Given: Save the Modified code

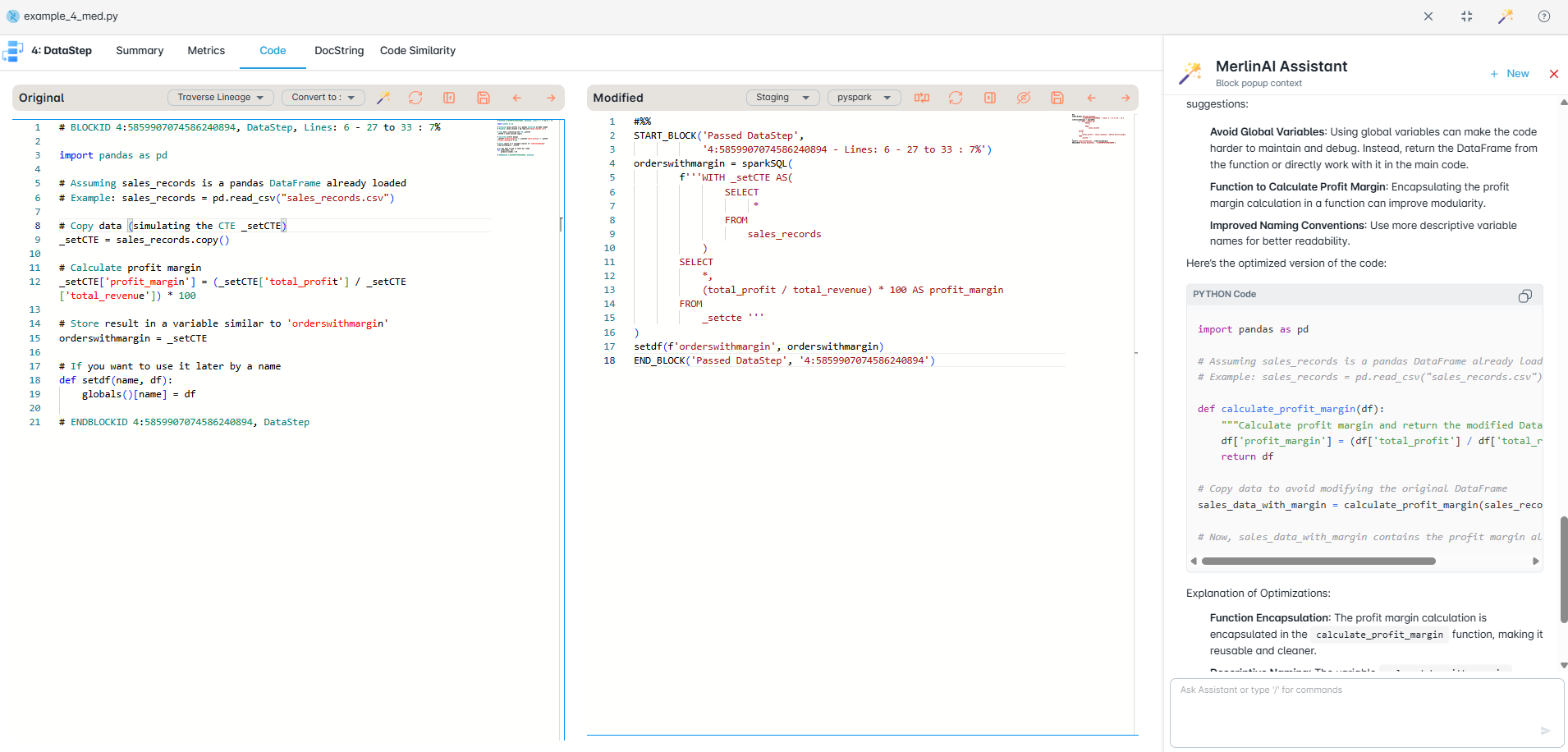Looking at the screenshot, I should click(x=1057, y=98).
